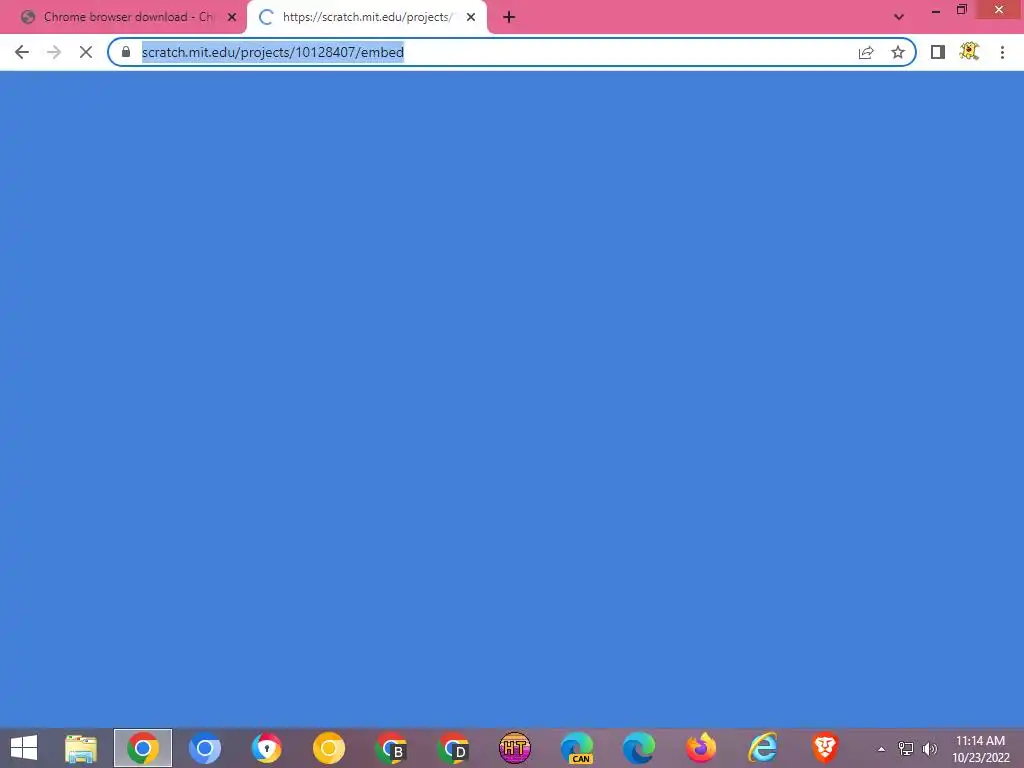Image resolution: width=1024 pixels, height=768 pixels.
Task: Open the browser profile avatar
Action: click(x=969, y=52)
